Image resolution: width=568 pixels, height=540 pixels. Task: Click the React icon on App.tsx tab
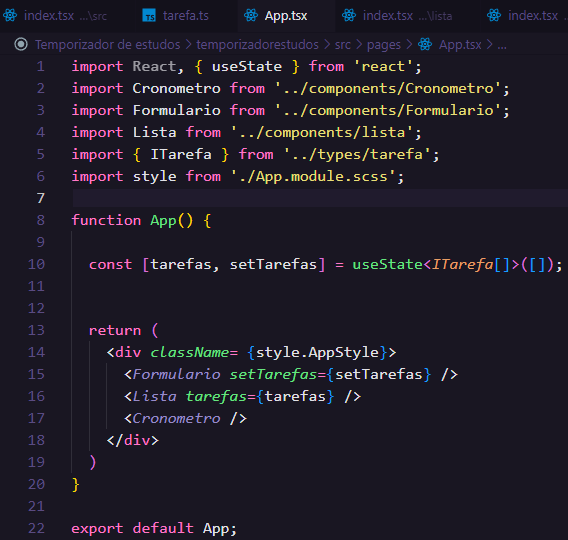251,16
